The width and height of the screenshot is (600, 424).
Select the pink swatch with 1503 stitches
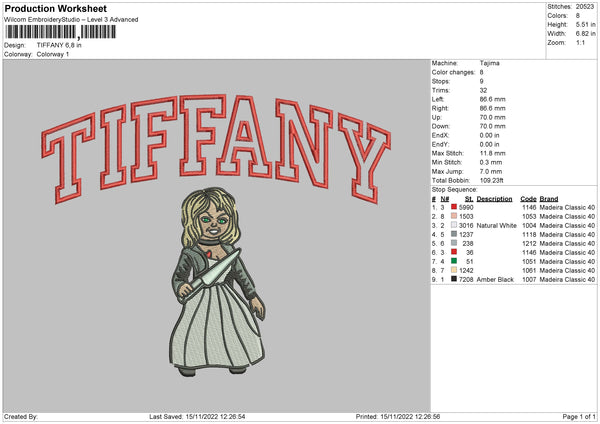[455, 216]
